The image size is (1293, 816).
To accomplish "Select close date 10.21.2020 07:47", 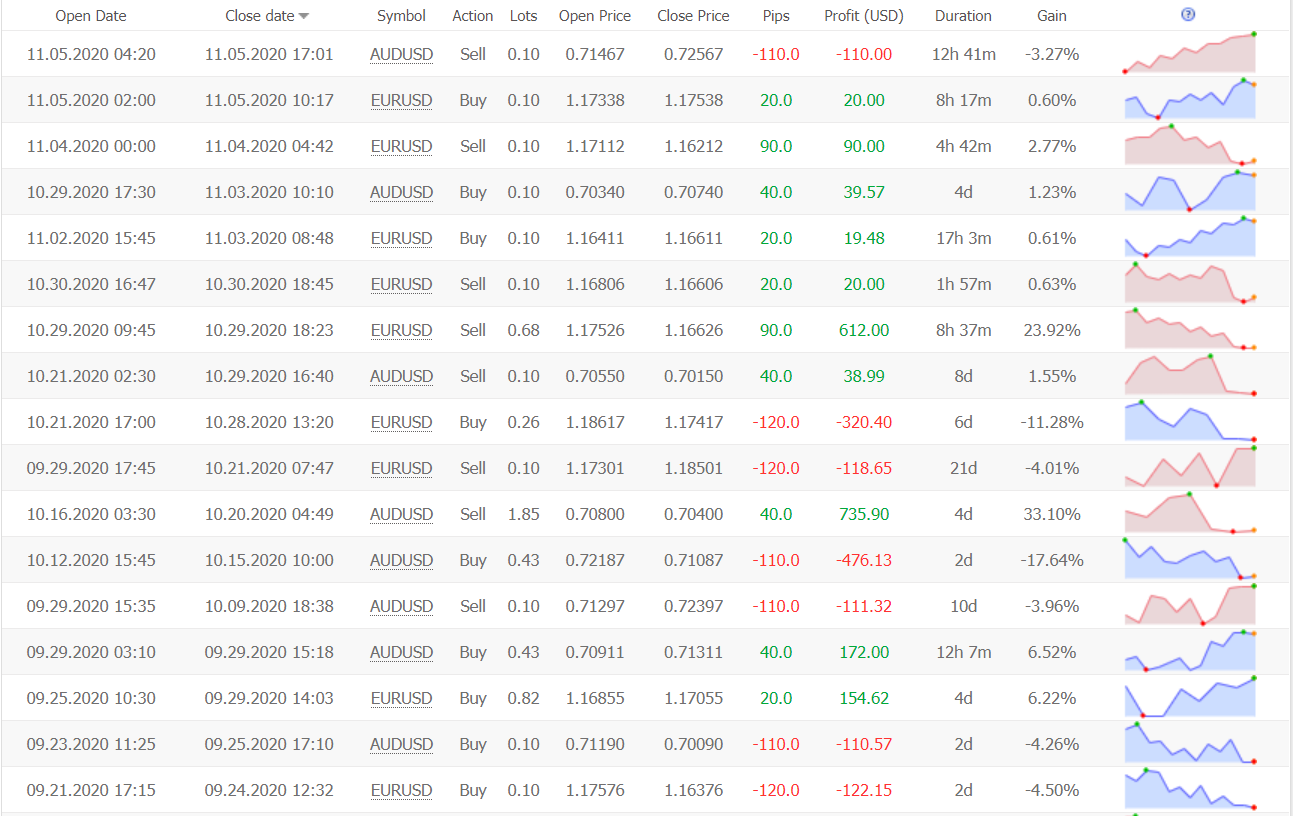I will pyautogui.click(x=269, y=468).
